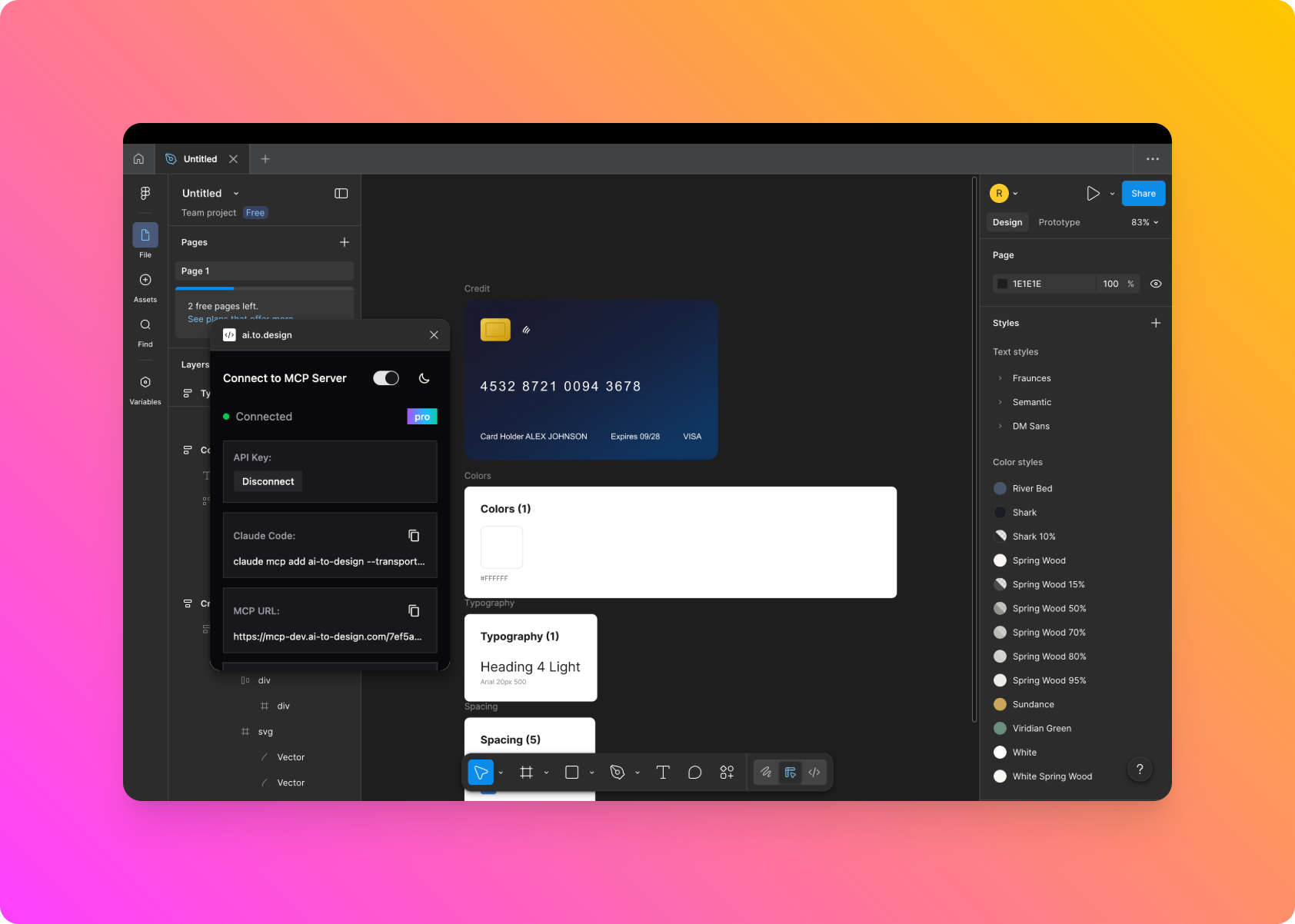Add a new page with plus icon

[x=345, y=242]
